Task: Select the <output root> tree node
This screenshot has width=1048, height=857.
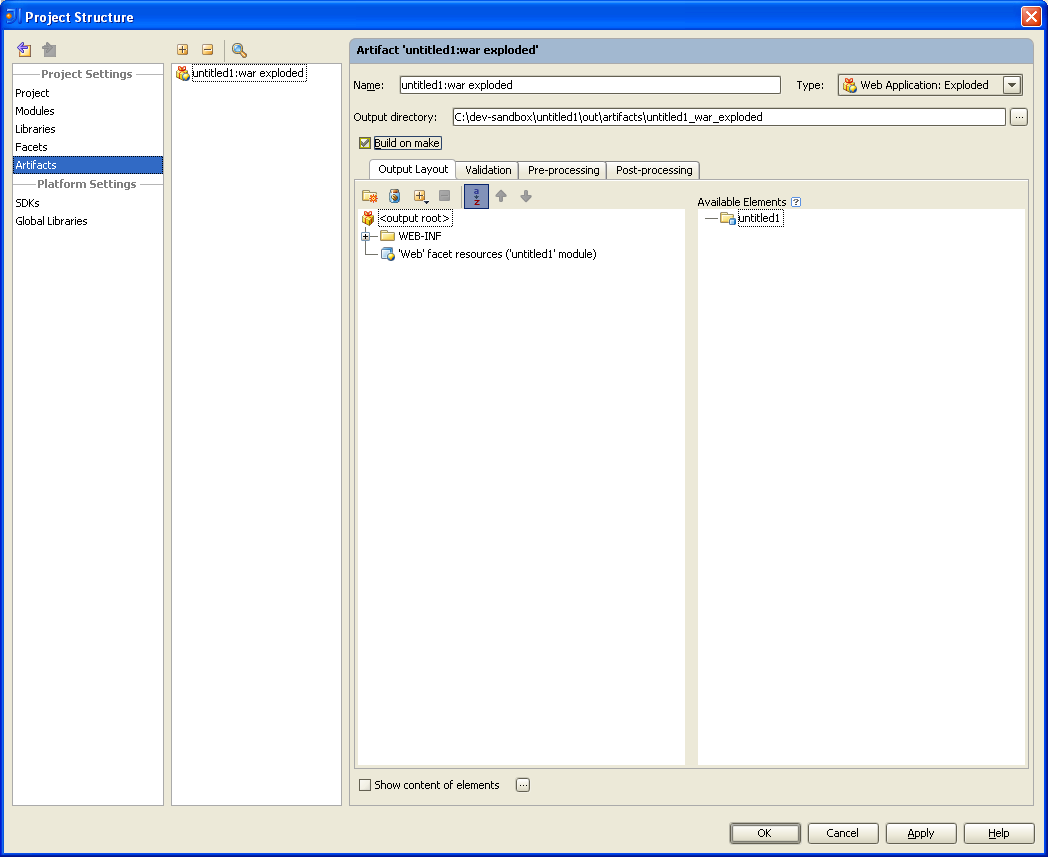Action: 414,219
